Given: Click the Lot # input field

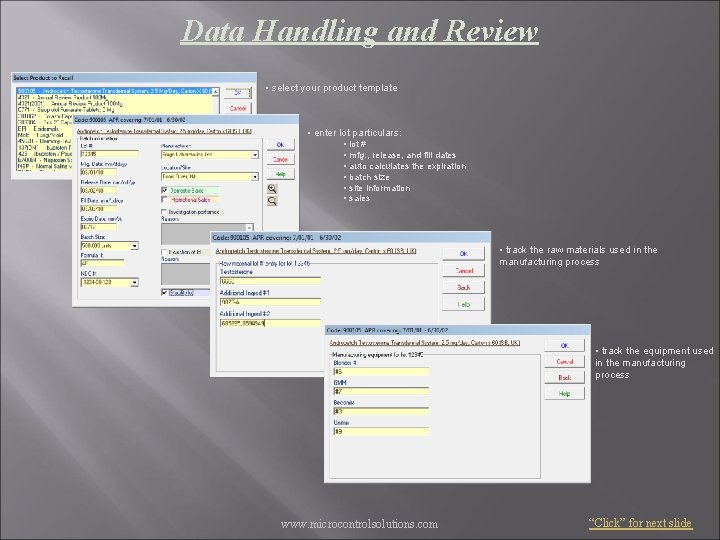Looking at the screenshot, I should pyautogui.click(x=109, y=154).
